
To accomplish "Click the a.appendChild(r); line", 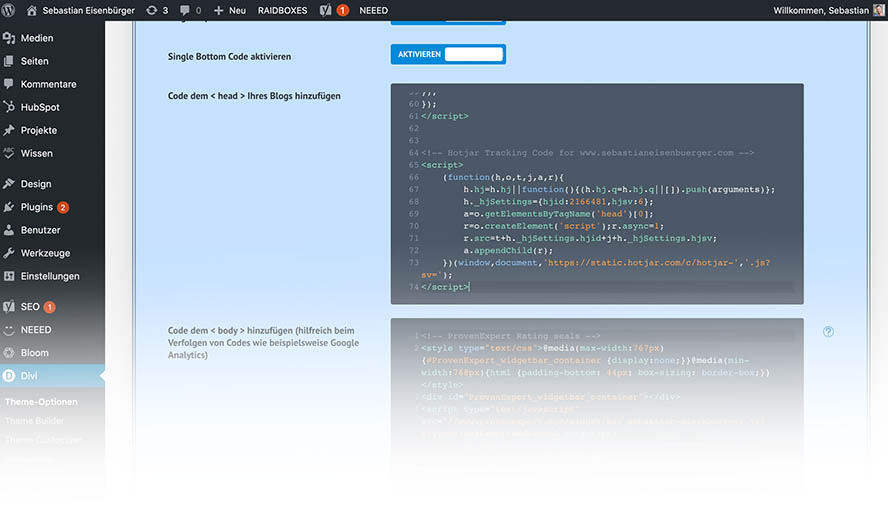I will coord(508,250).
